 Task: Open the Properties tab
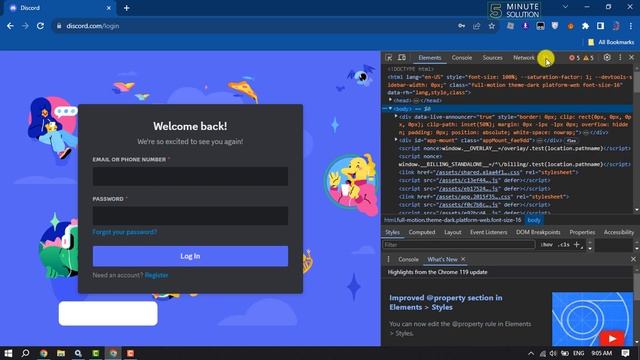pos(582,232)
